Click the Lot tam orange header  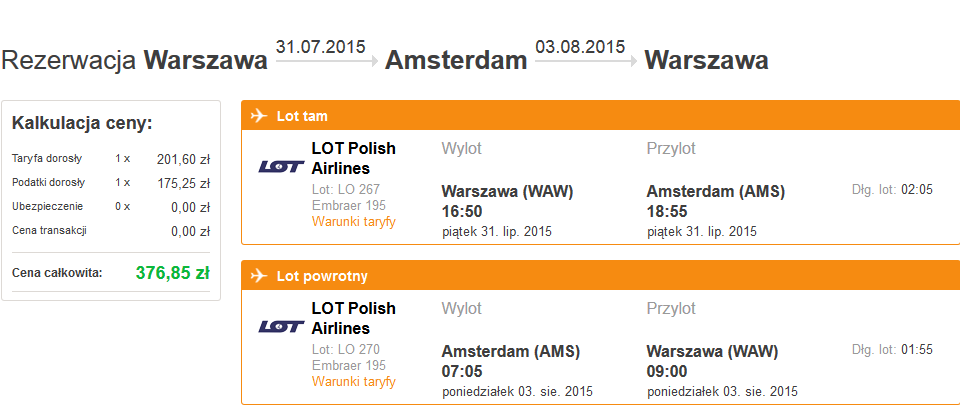coord(601,116)
